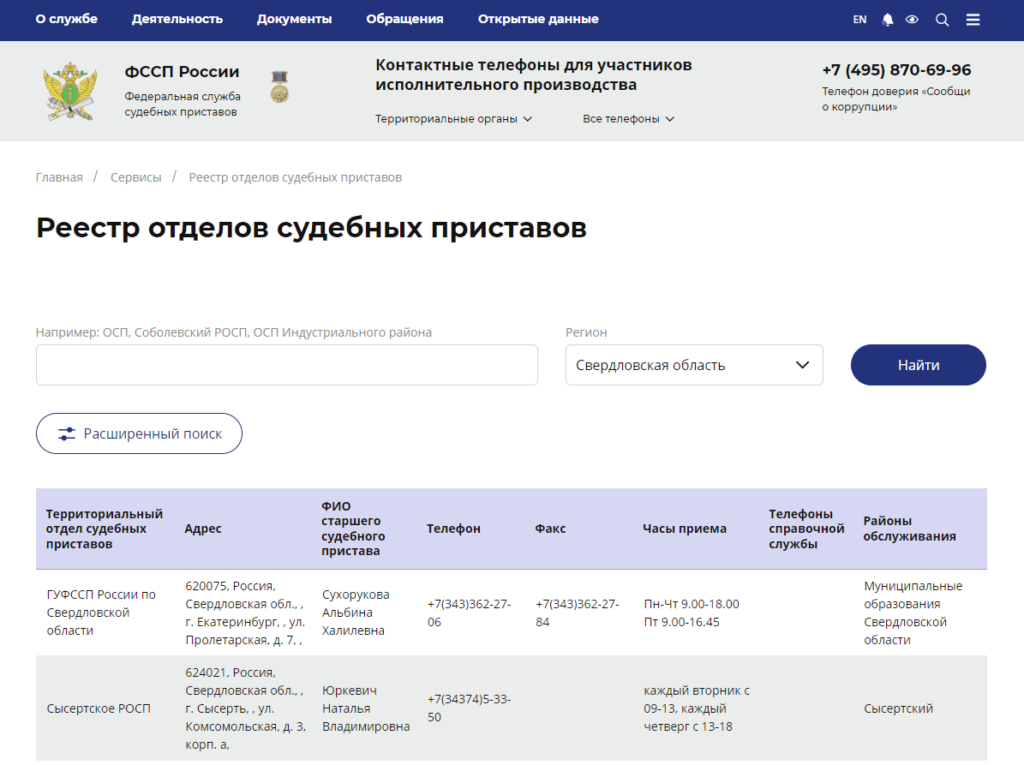The width and height of the screenshot is (1024, 765).
Task: Expand Все телефоны dropdown
Action: [628, 119]
